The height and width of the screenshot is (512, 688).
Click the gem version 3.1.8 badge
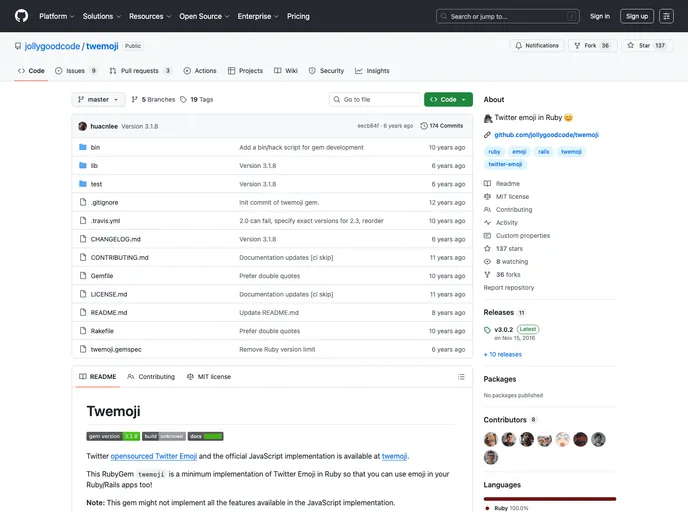coord(113,436)
